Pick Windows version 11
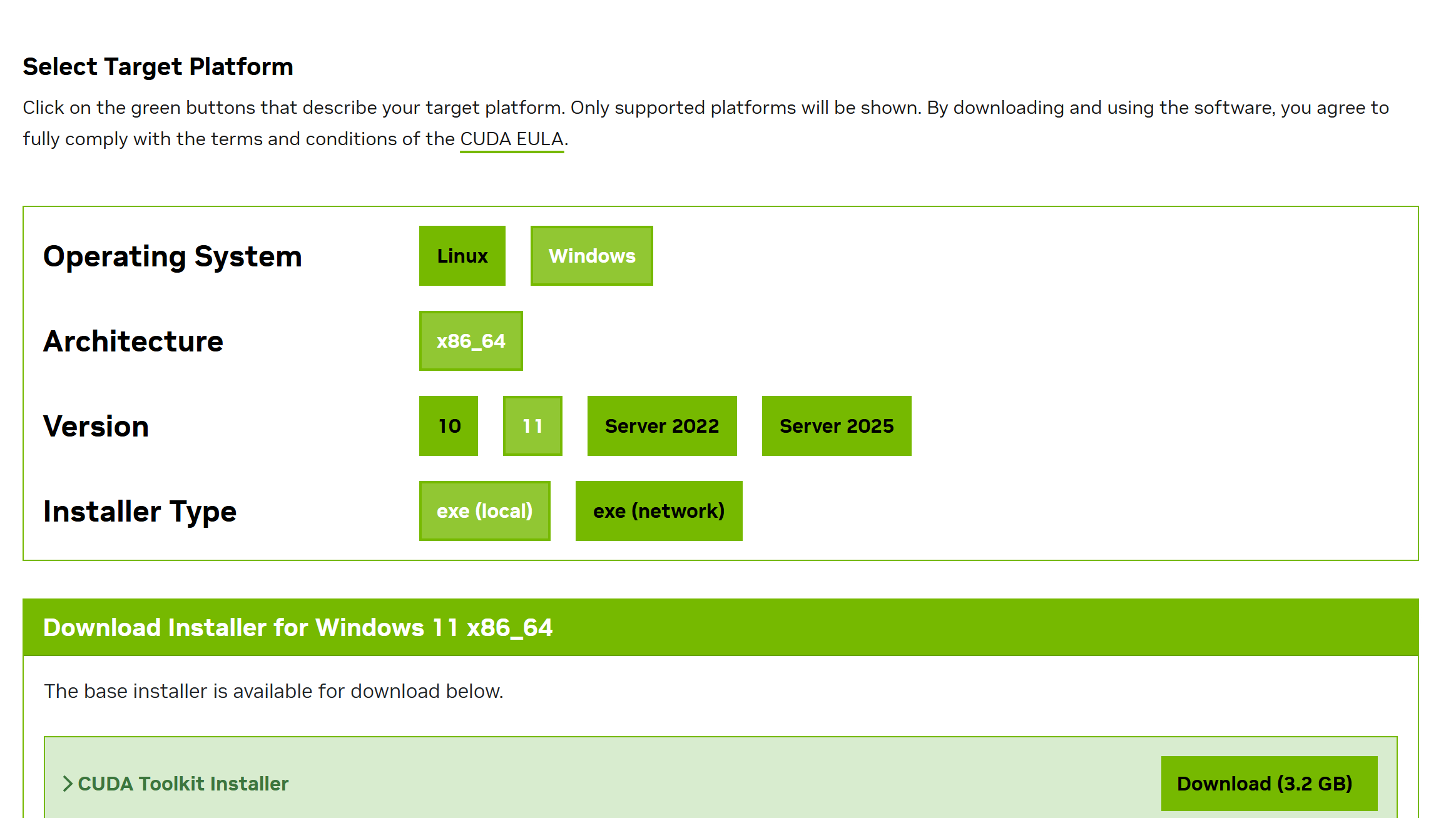 coord(532,426)
